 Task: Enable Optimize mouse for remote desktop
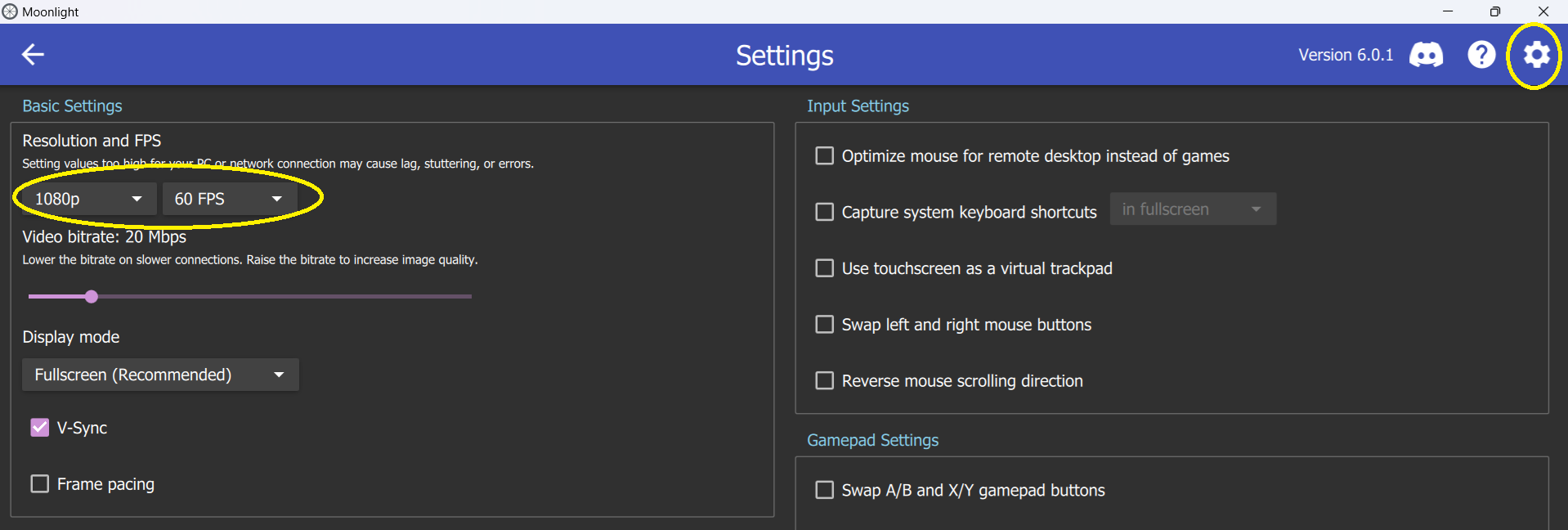825,155
